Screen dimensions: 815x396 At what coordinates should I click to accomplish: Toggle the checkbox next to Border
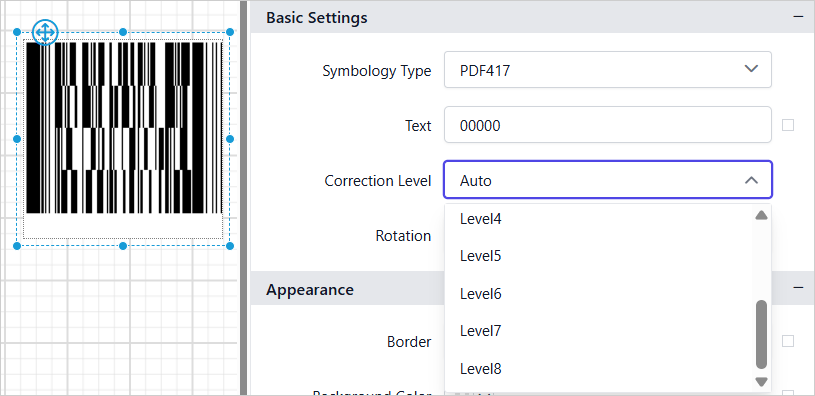pos(788,341)
